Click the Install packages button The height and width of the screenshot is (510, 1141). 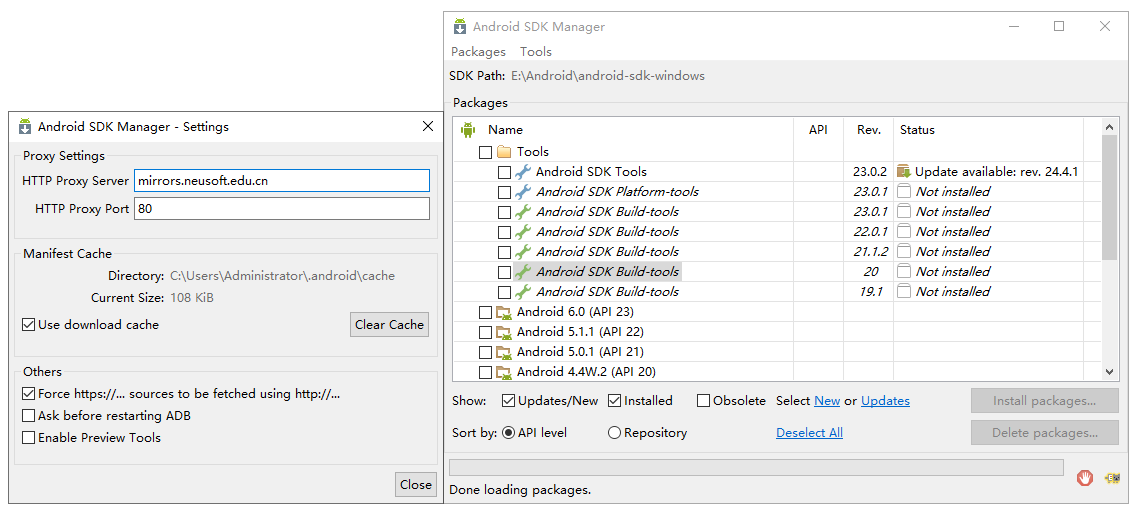point(1044,401)
